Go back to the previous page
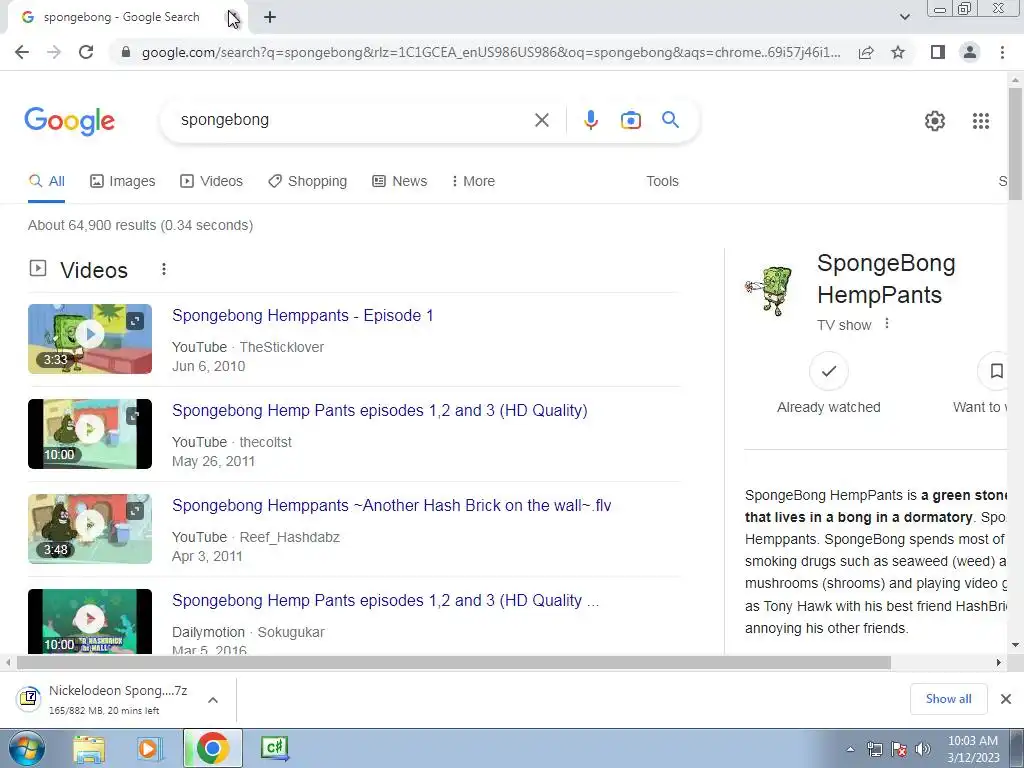Screen dimensions: 1024x768 click(22, 52)
